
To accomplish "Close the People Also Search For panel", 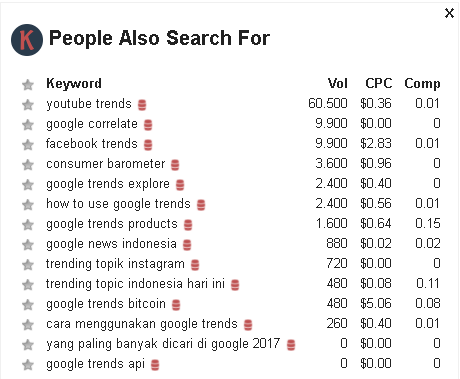I will [449, 13].
